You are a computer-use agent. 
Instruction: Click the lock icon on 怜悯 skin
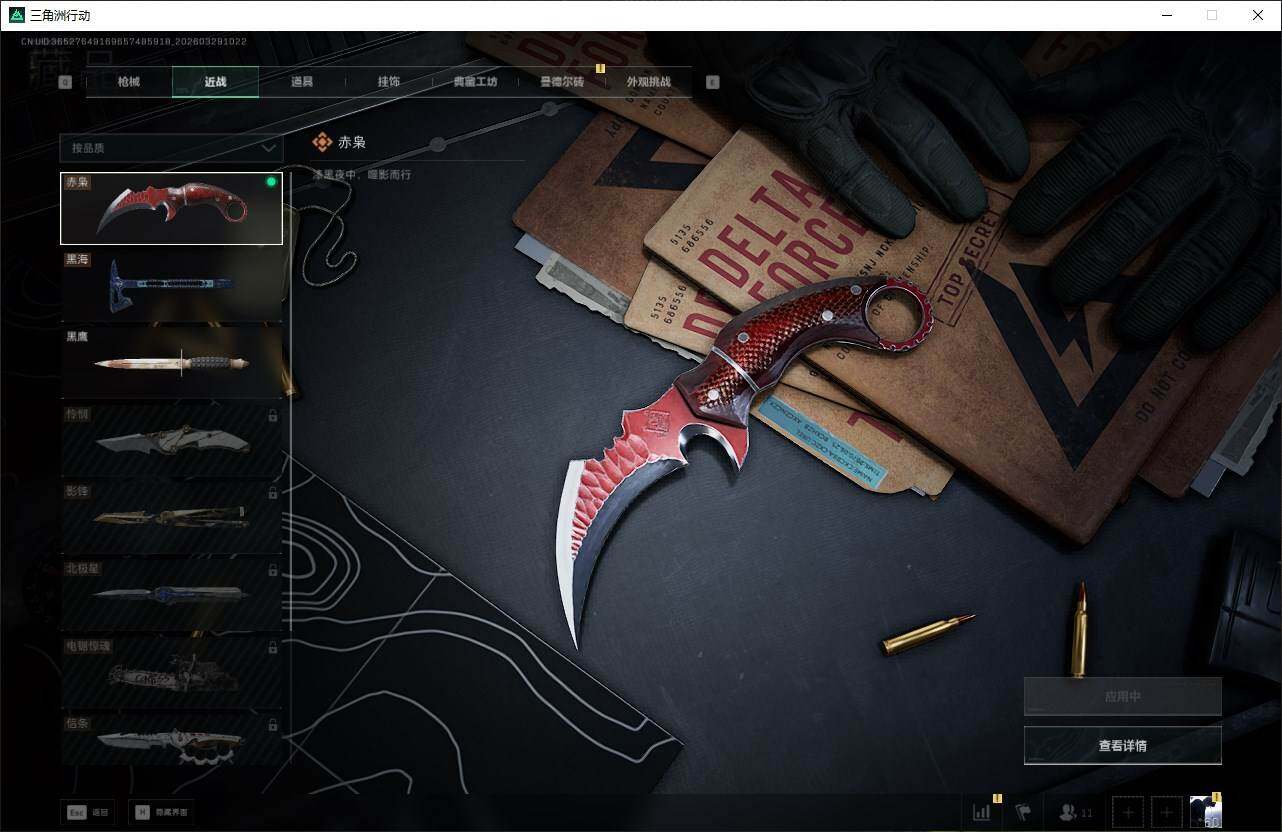(x=273, y=415)
